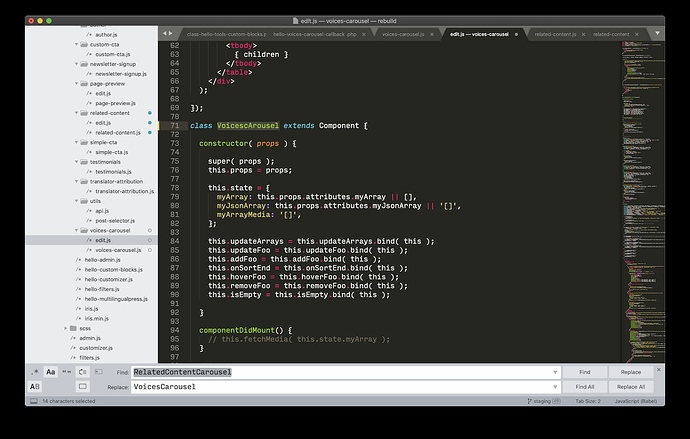Close the voices-carousel.js tab
The height and width of the screenshot is (439, 690).
click(432, 34)
